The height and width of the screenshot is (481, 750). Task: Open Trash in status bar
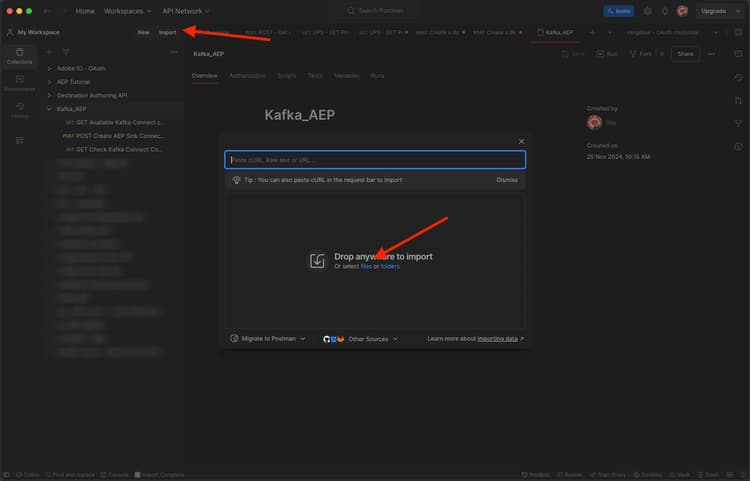coord(708,475)
